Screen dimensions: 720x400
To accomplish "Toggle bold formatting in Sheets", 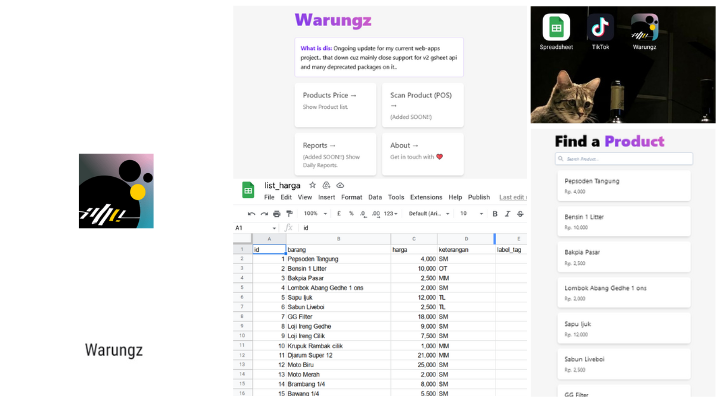I will point(495,213).
